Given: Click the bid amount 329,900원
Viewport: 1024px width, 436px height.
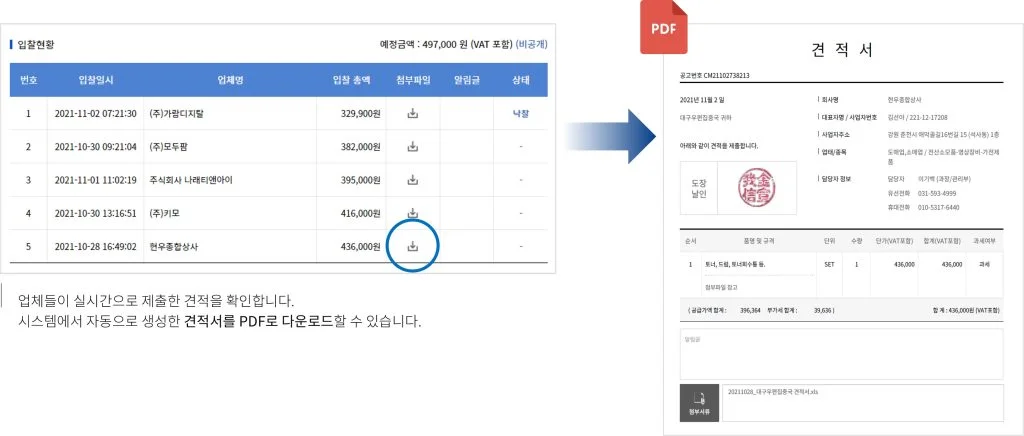Looking at the screenshot, I should 360,114.
